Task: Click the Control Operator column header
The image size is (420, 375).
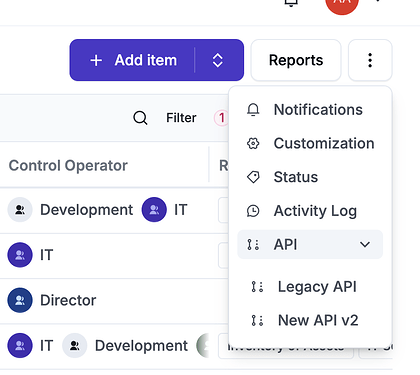Action: pyautogui.click(x=68, y=165)
